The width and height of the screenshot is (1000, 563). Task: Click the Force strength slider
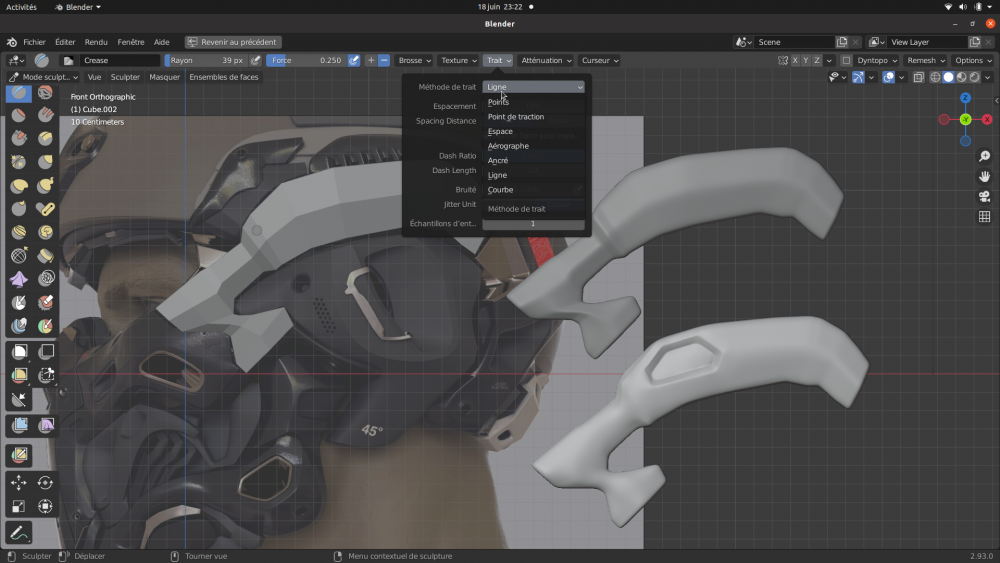coord(306,60)
